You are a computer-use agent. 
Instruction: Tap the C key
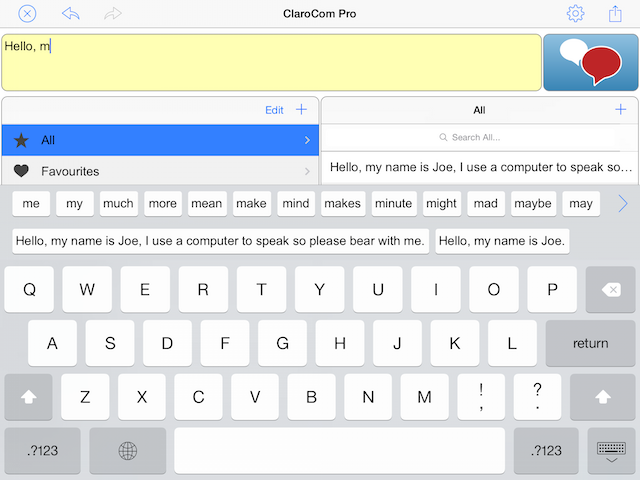(198, 397)
